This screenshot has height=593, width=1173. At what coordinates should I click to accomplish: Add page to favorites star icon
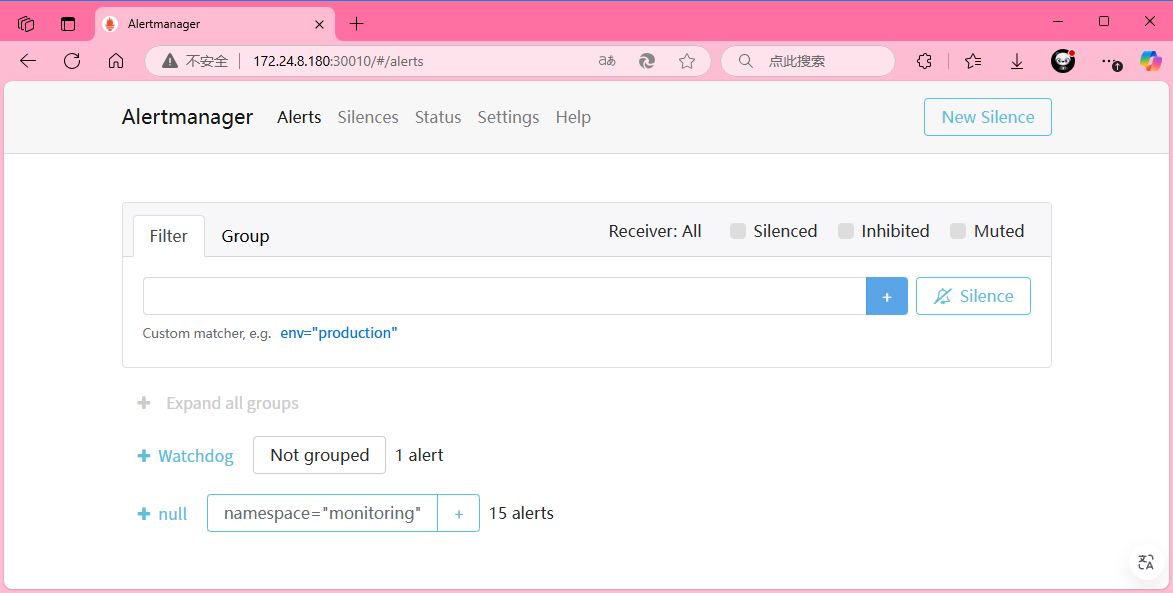[x=687, y=61]
